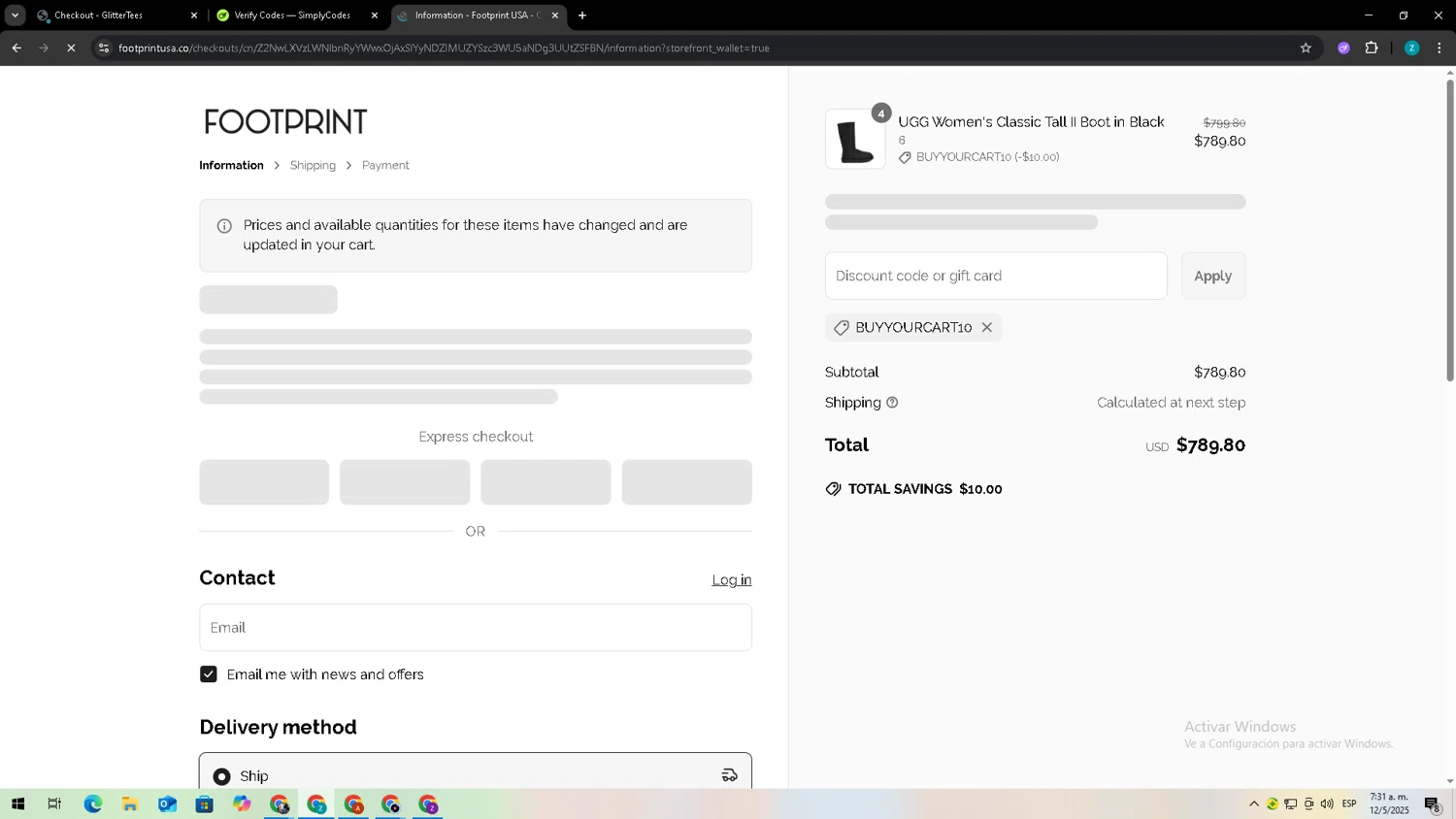1456x819 pixels.
Task: Click the info icon in price notice
Action: 224,226
